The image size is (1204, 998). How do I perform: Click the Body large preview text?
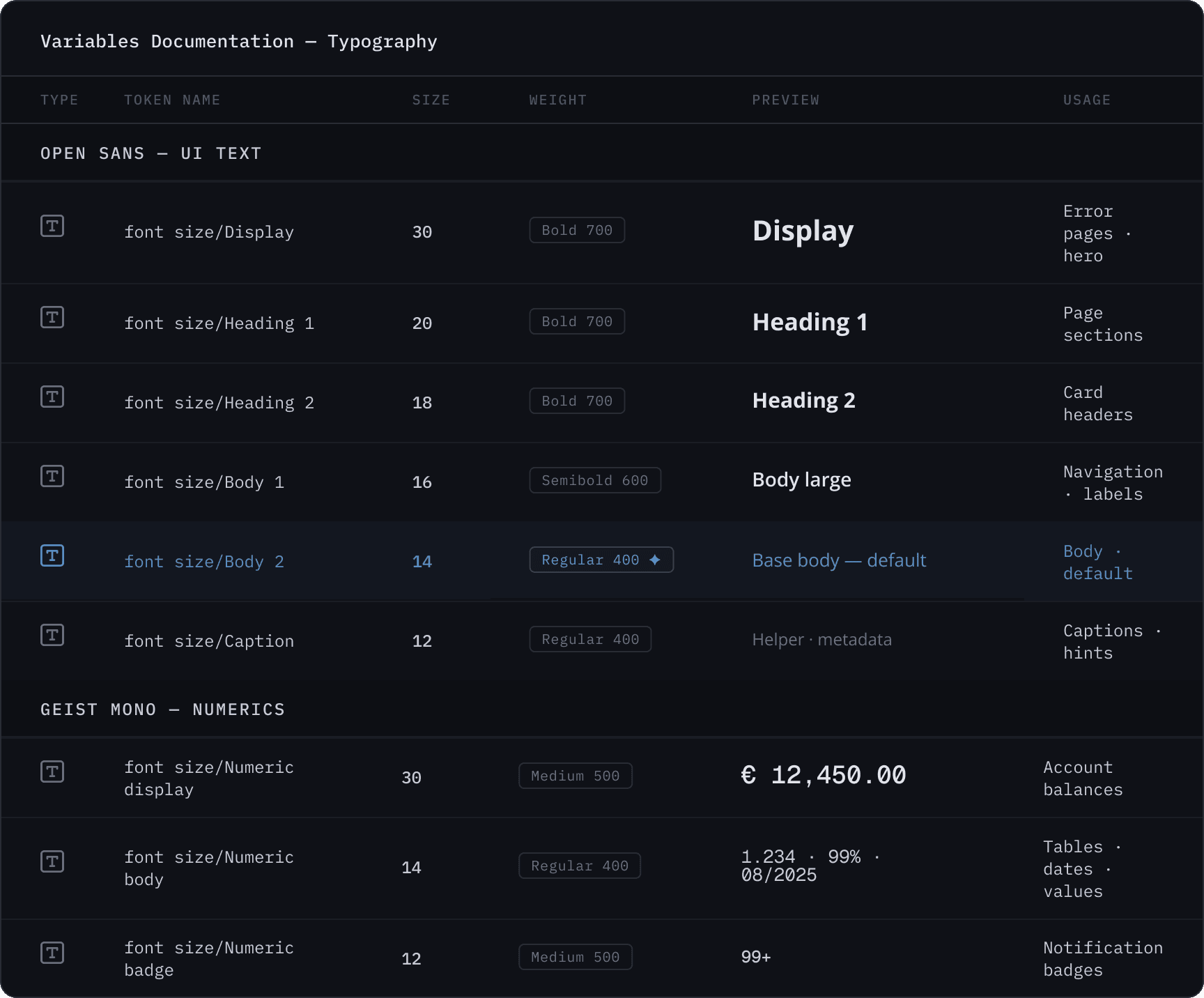tap(801, 480)
